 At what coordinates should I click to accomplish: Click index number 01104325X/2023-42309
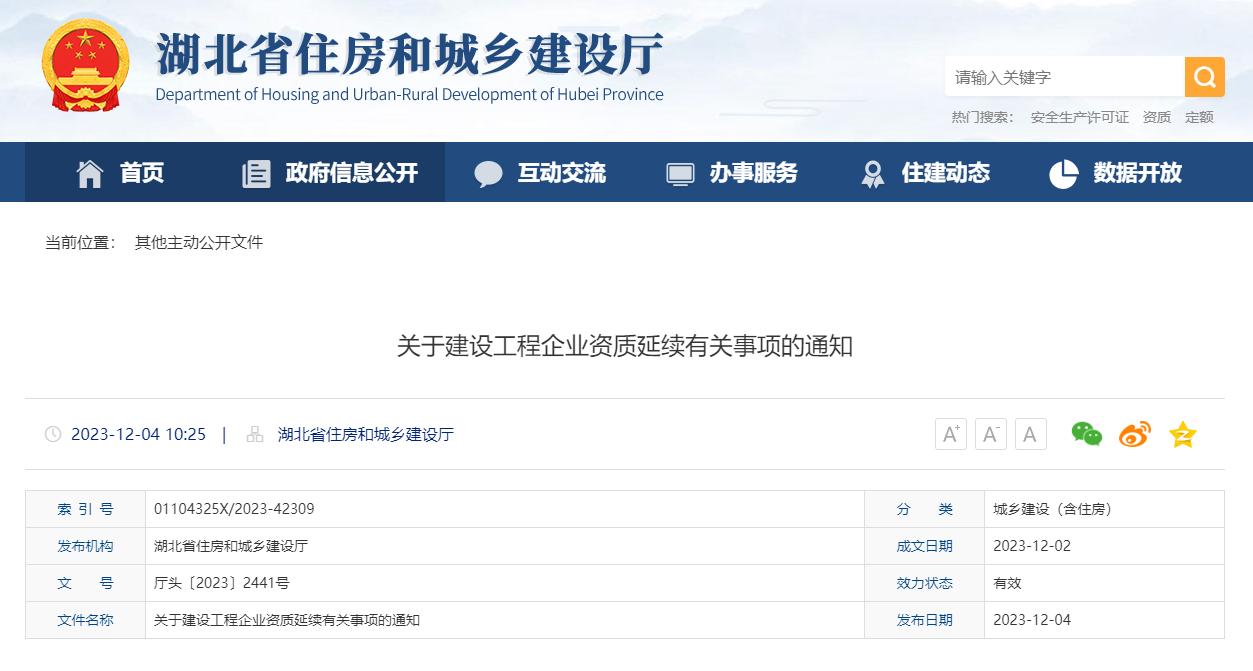(x=234, y=509)
